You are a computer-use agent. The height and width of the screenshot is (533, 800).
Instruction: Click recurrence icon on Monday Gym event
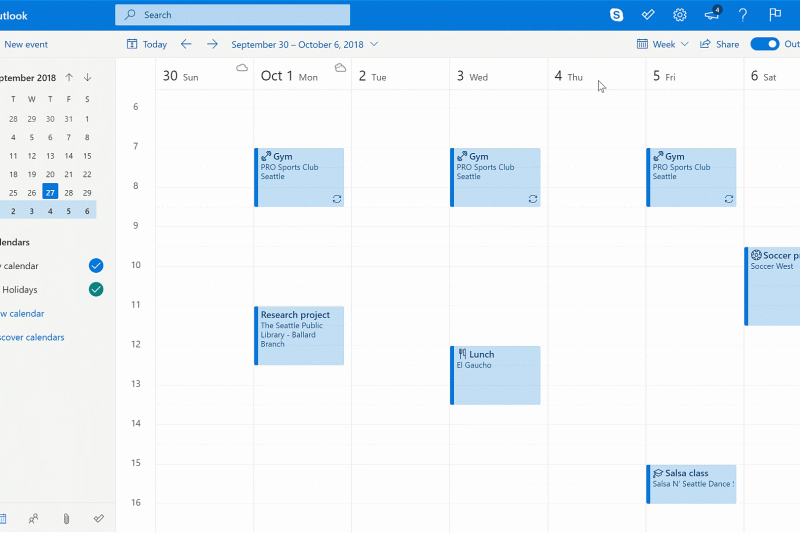[x=337, y=199]
